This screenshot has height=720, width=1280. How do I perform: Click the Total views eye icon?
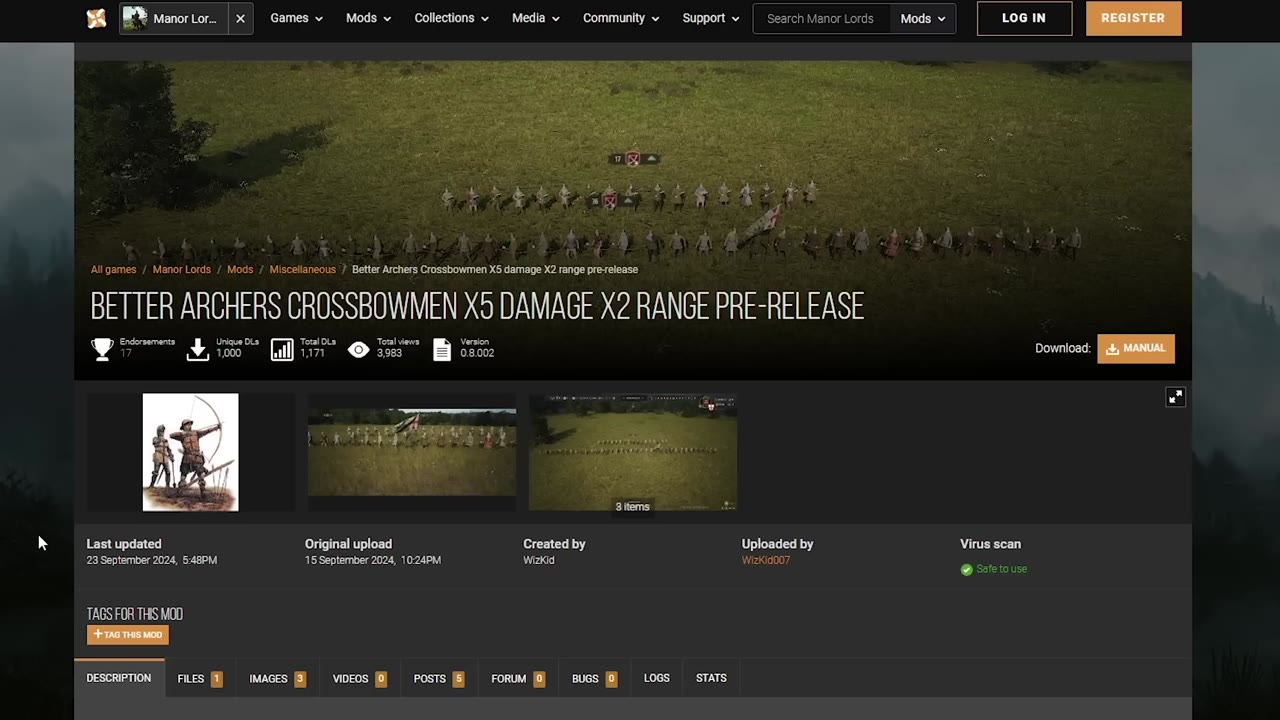click(x=358, y=349)
